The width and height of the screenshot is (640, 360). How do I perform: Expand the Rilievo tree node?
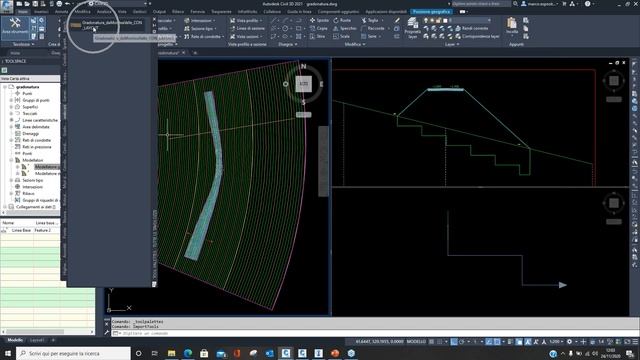tap(11, 193)
